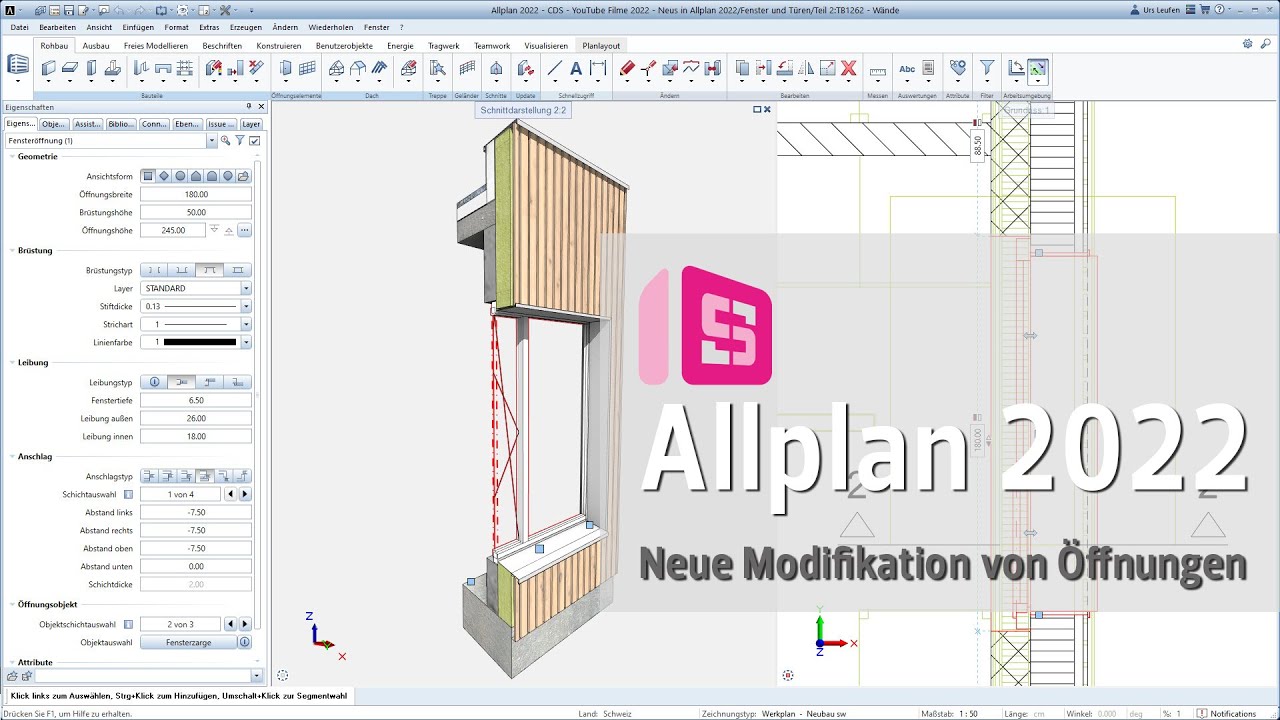Select the slab tool in Bauteile group
Screen dimensions: 1280x720
tap(69, 68)
